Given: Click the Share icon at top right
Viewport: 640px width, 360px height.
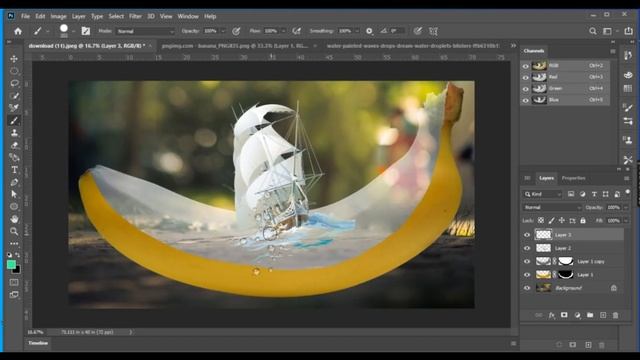Looking at the screenshot, I should tap(628, 31).
